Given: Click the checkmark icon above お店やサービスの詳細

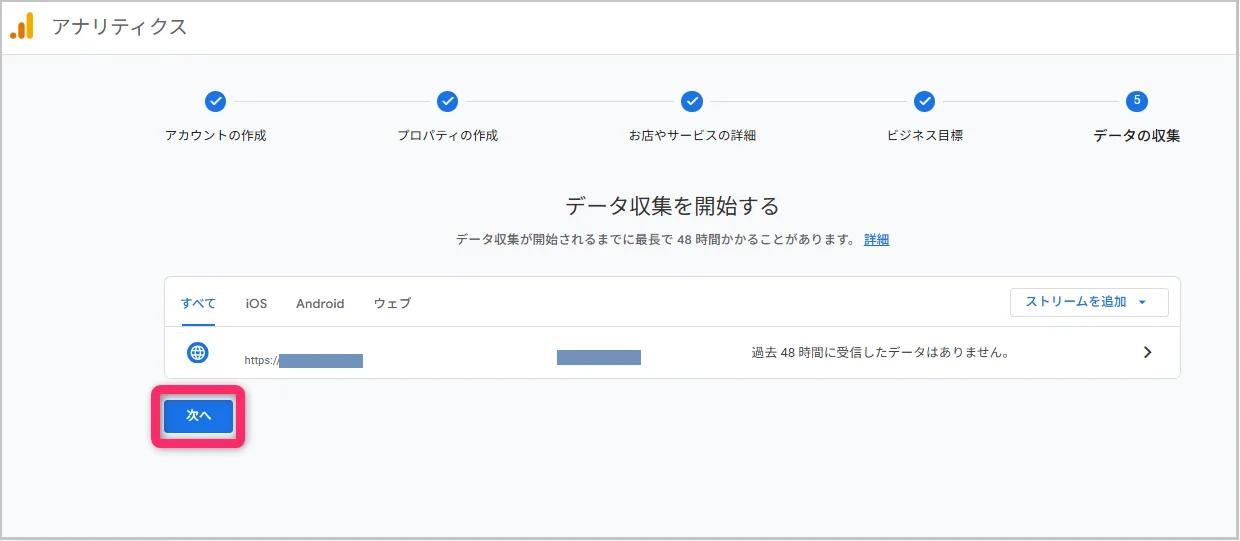Looking at the screenshot, I should 692,101.
